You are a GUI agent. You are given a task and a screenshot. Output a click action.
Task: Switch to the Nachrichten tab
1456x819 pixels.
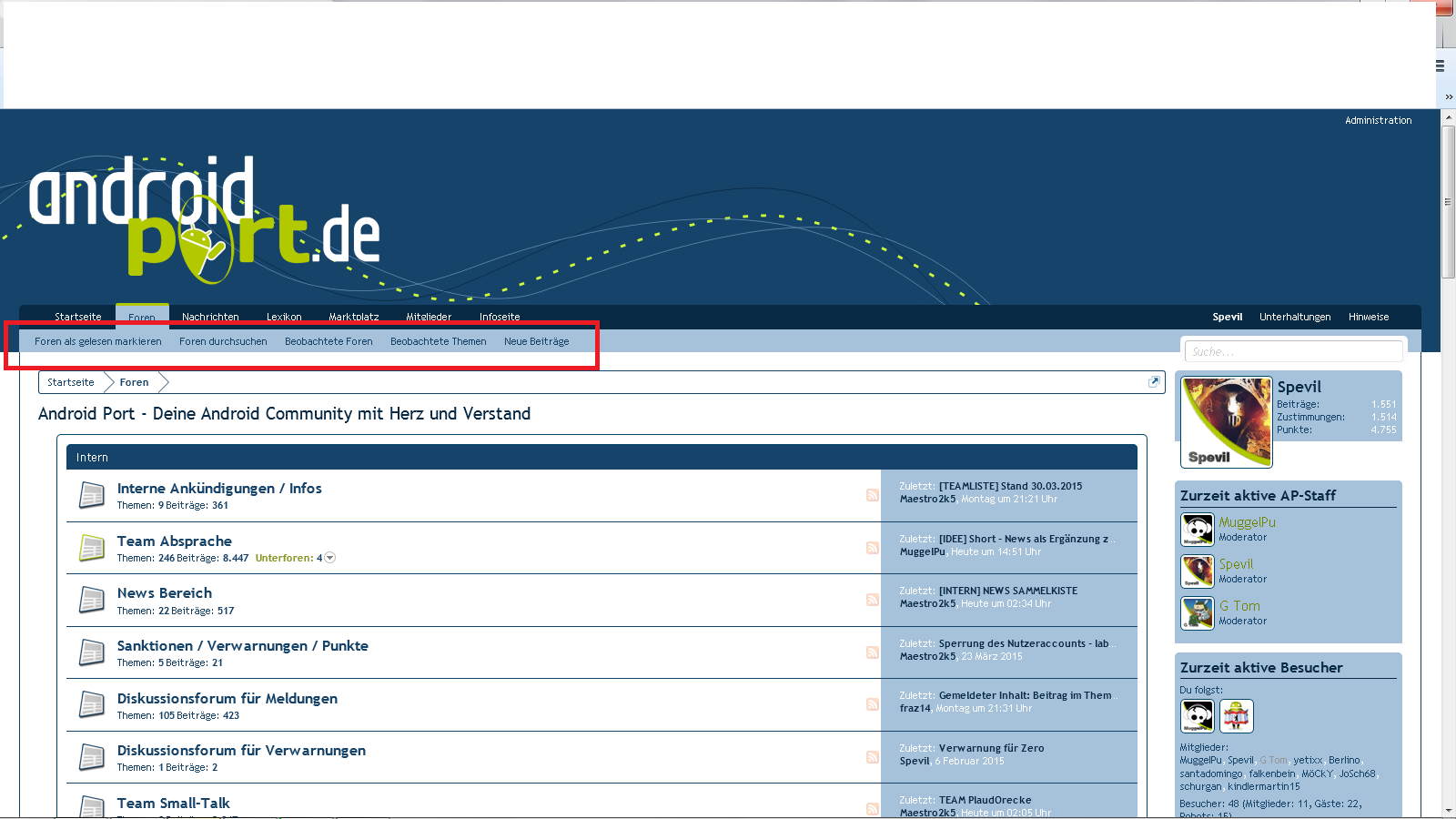click(210, 317)
